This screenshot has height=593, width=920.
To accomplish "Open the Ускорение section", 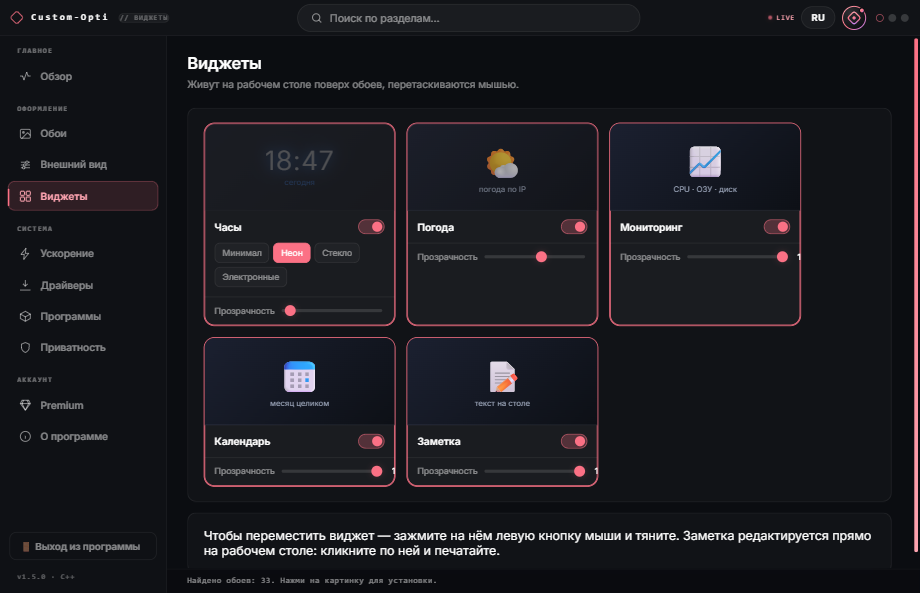I will click(x=83, y=254).
